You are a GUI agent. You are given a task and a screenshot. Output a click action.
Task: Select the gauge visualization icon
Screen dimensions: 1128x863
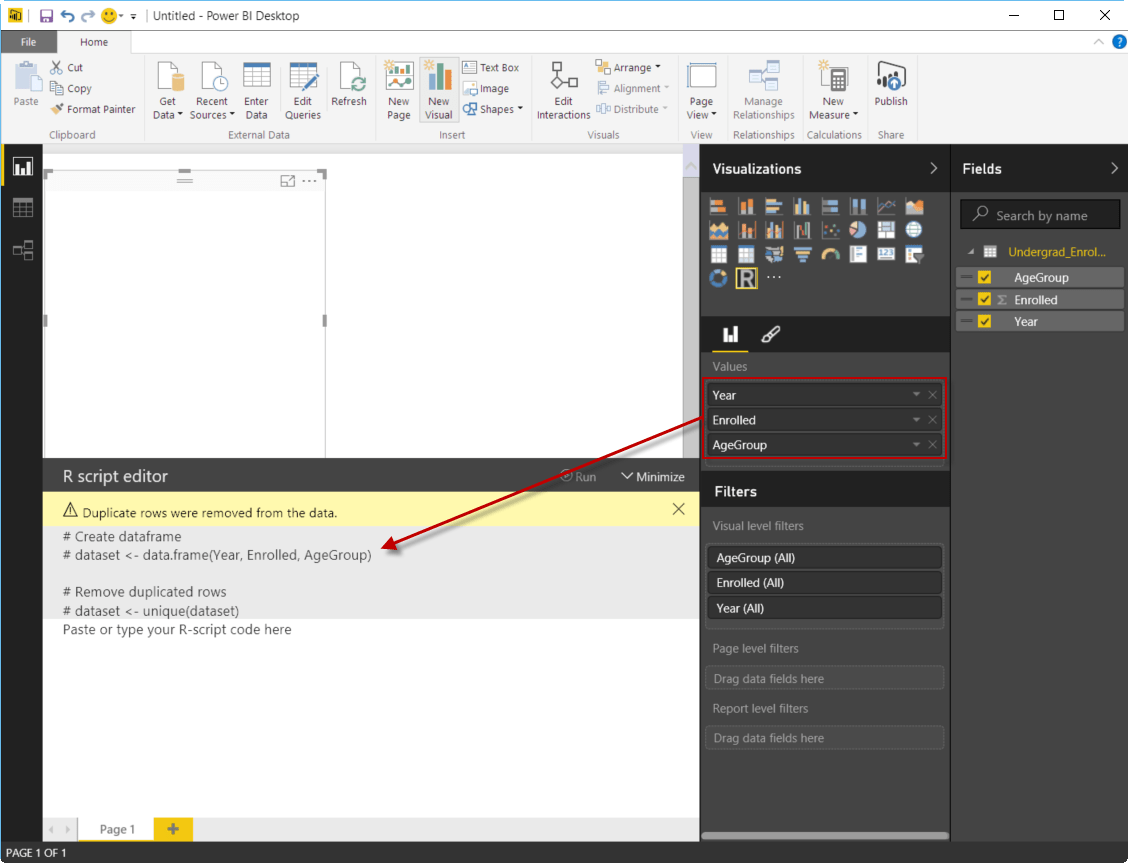point(830,254)
